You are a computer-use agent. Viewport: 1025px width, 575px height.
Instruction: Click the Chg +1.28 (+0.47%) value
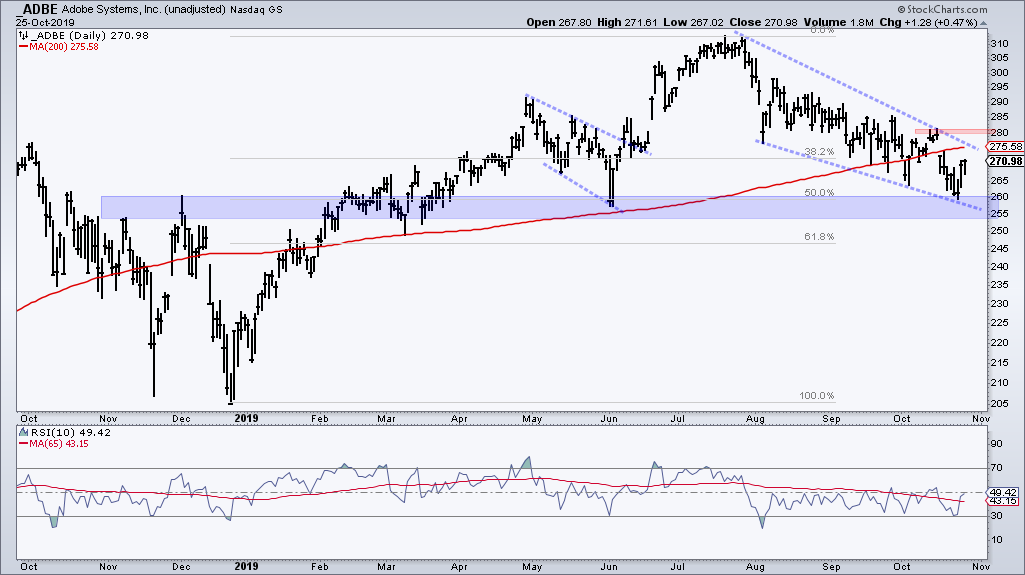(928, 22)
